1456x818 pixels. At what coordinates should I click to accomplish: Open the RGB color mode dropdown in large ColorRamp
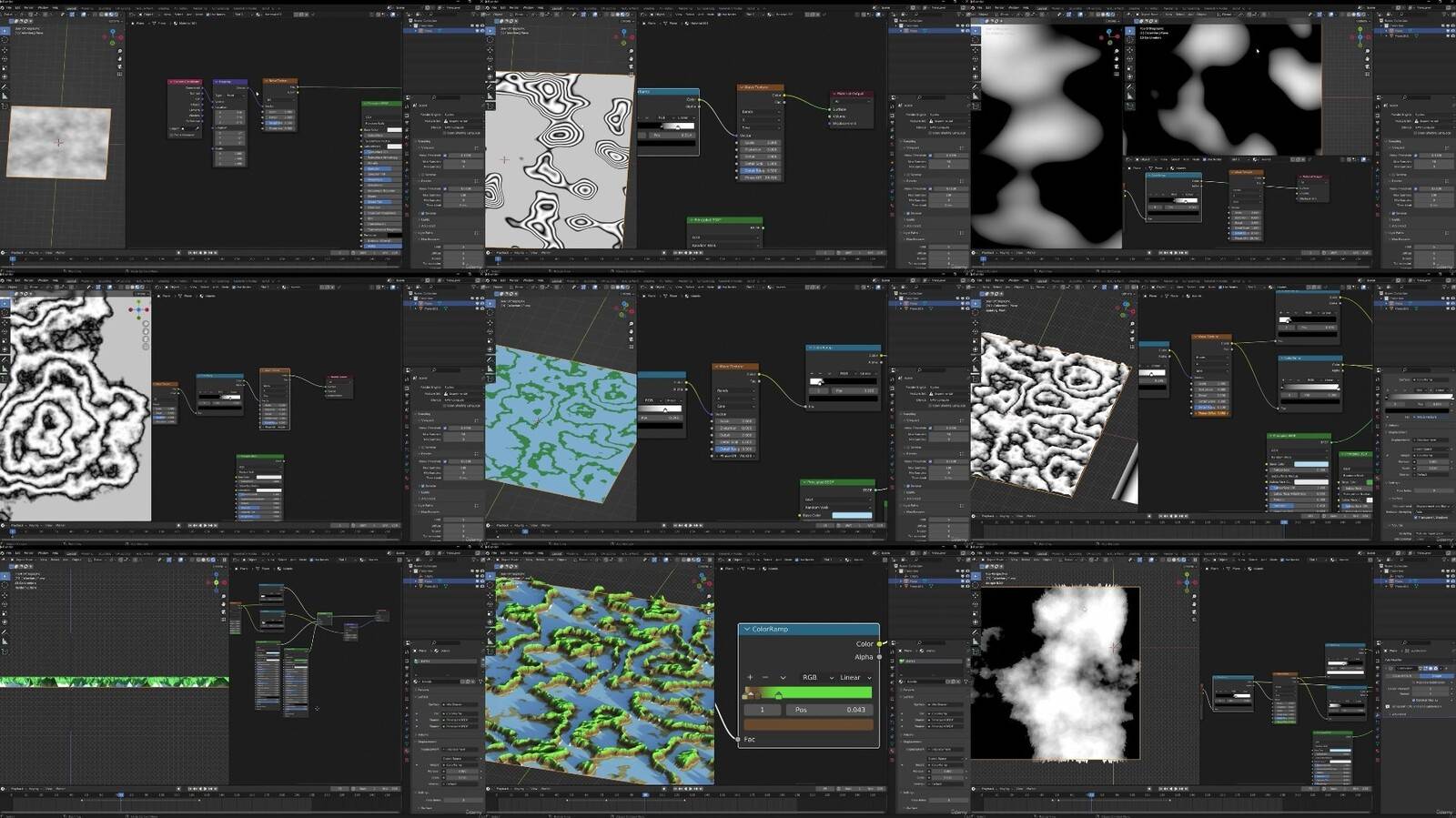pos(816,677)
